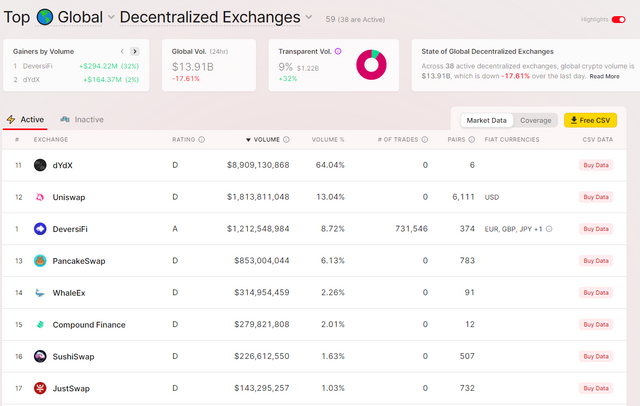
Task: Sort by the Exchange column header
Action: [x=51, y=140]
